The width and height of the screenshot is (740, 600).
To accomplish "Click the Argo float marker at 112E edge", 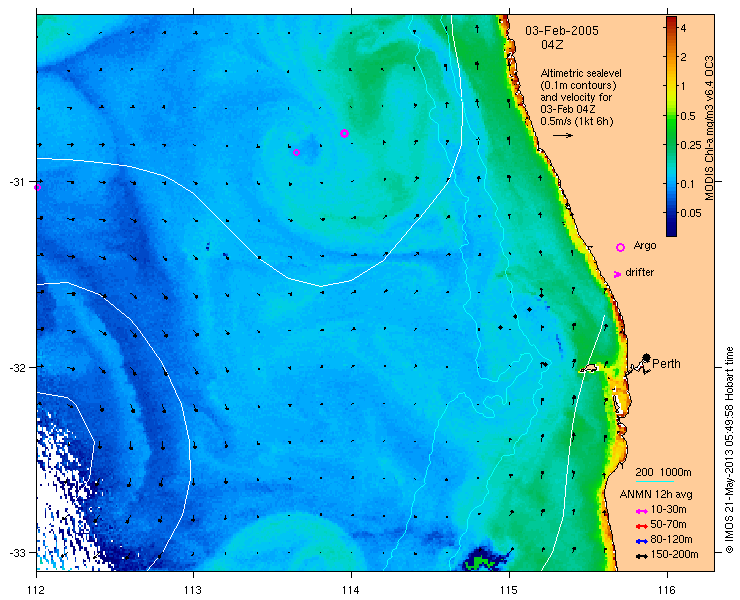I will click(x=38, y=187).
